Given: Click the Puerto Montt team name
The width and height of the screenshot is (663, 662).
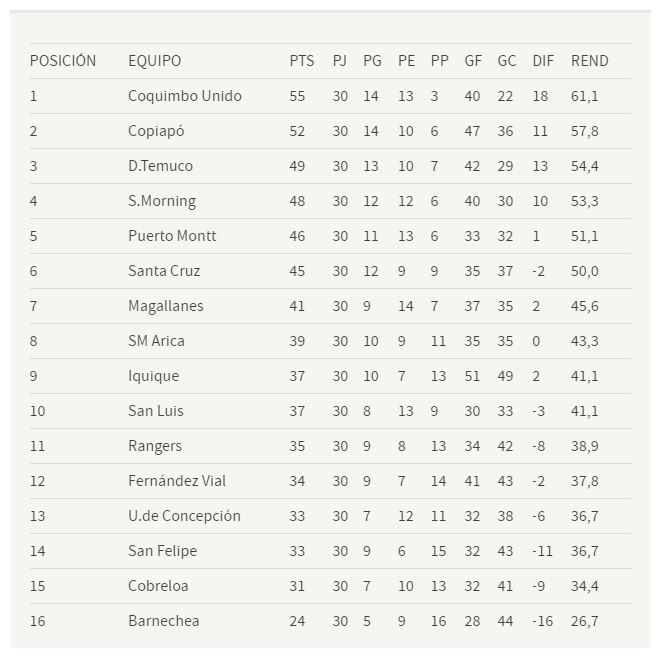Looking at the screenshot, I should [x=172, y=236].
